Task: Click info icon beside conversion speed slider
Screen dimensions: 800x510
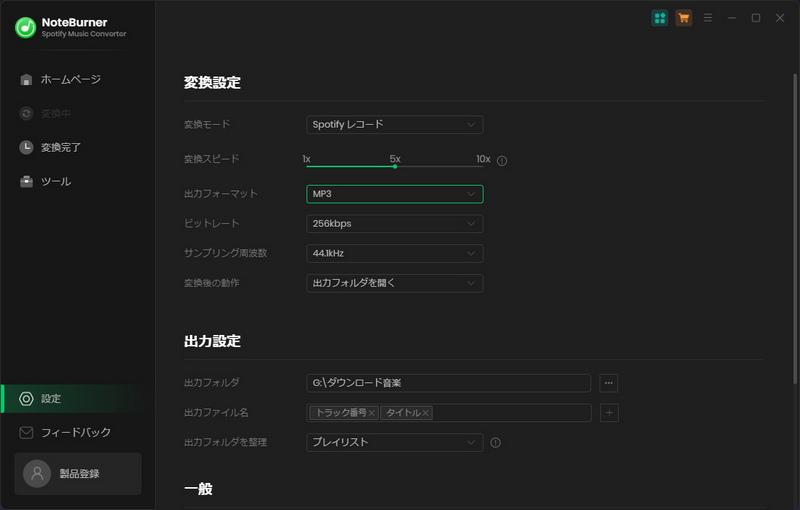Action: (x=502, y=160)
